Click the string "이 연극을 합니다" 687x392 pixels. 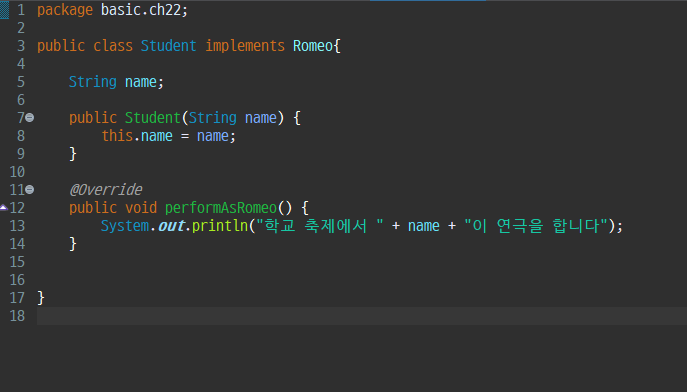coord(536,226)
